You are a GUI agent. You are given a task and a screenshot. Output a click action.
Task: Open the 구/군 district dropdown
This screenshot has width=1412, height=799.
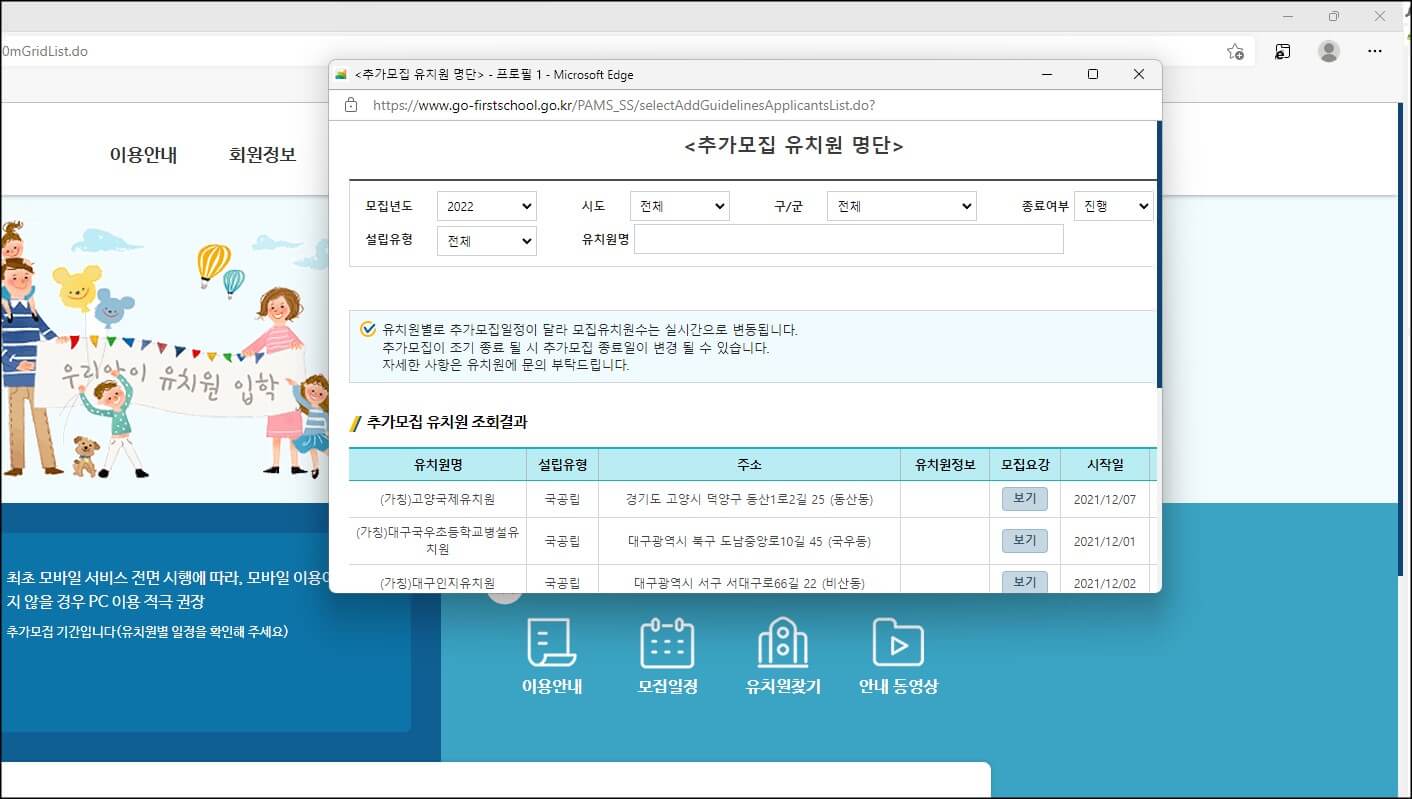(x=901, y=205)
